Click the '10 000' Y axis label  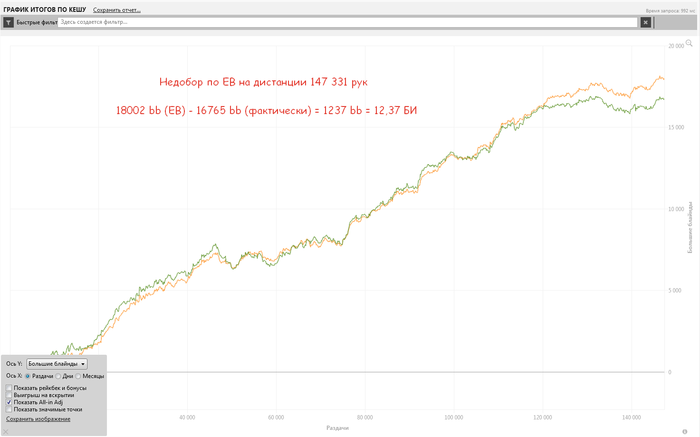[676, 209]
